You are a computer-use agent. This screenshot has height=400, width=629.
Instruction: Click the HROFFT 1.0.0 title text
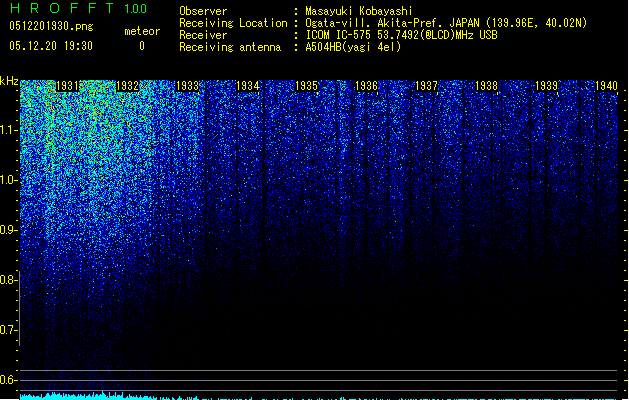tap(79, 8)
